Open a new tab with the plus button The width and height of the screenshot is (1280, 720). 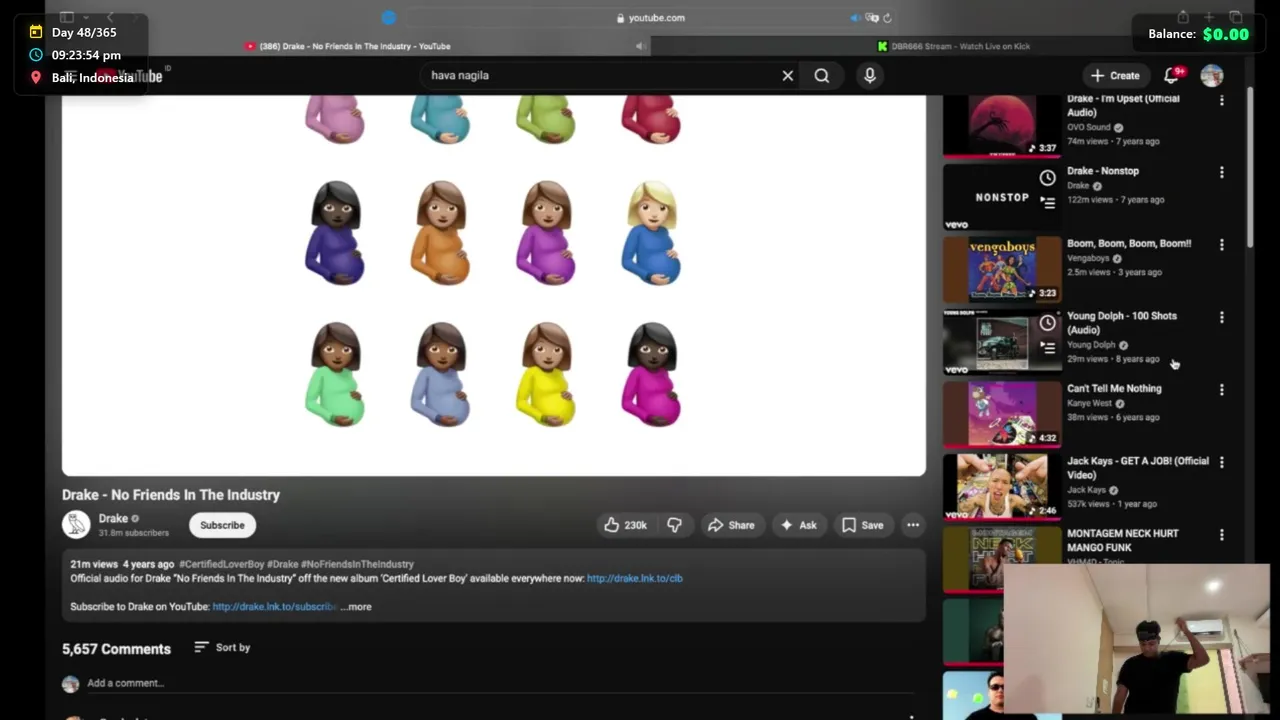(1209, 17)
